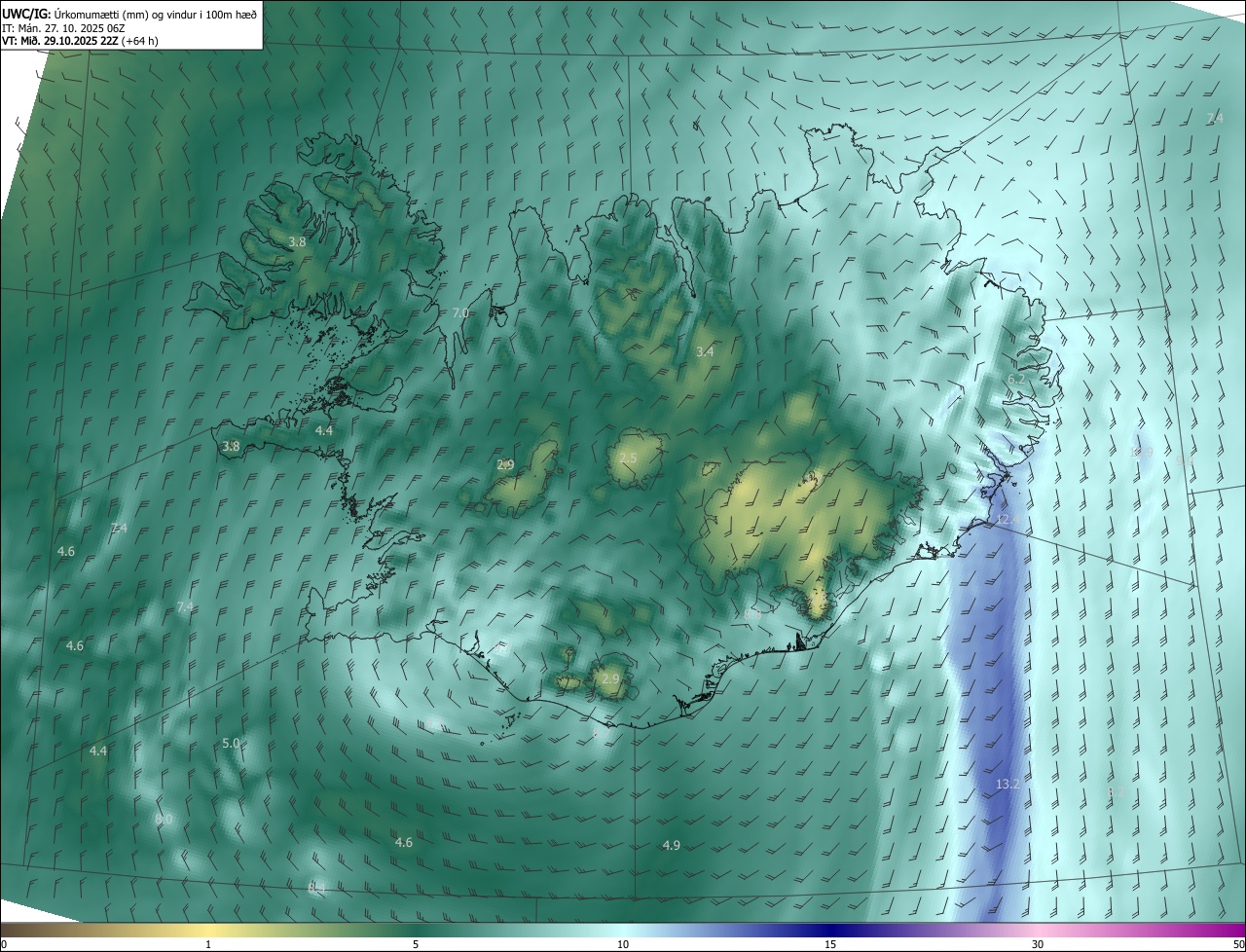Image resolution: width=1246 pixels, height=952 pixels.
Task: Click the 6.2 value near the east fjords
Action: click(x=1015, y=380)
